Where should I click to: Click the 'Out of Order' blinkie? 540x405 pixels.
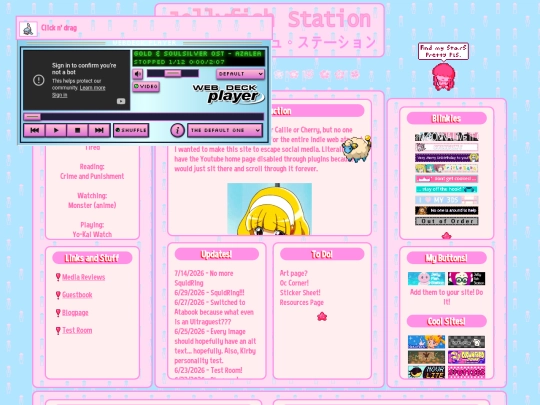click(447, 221)
